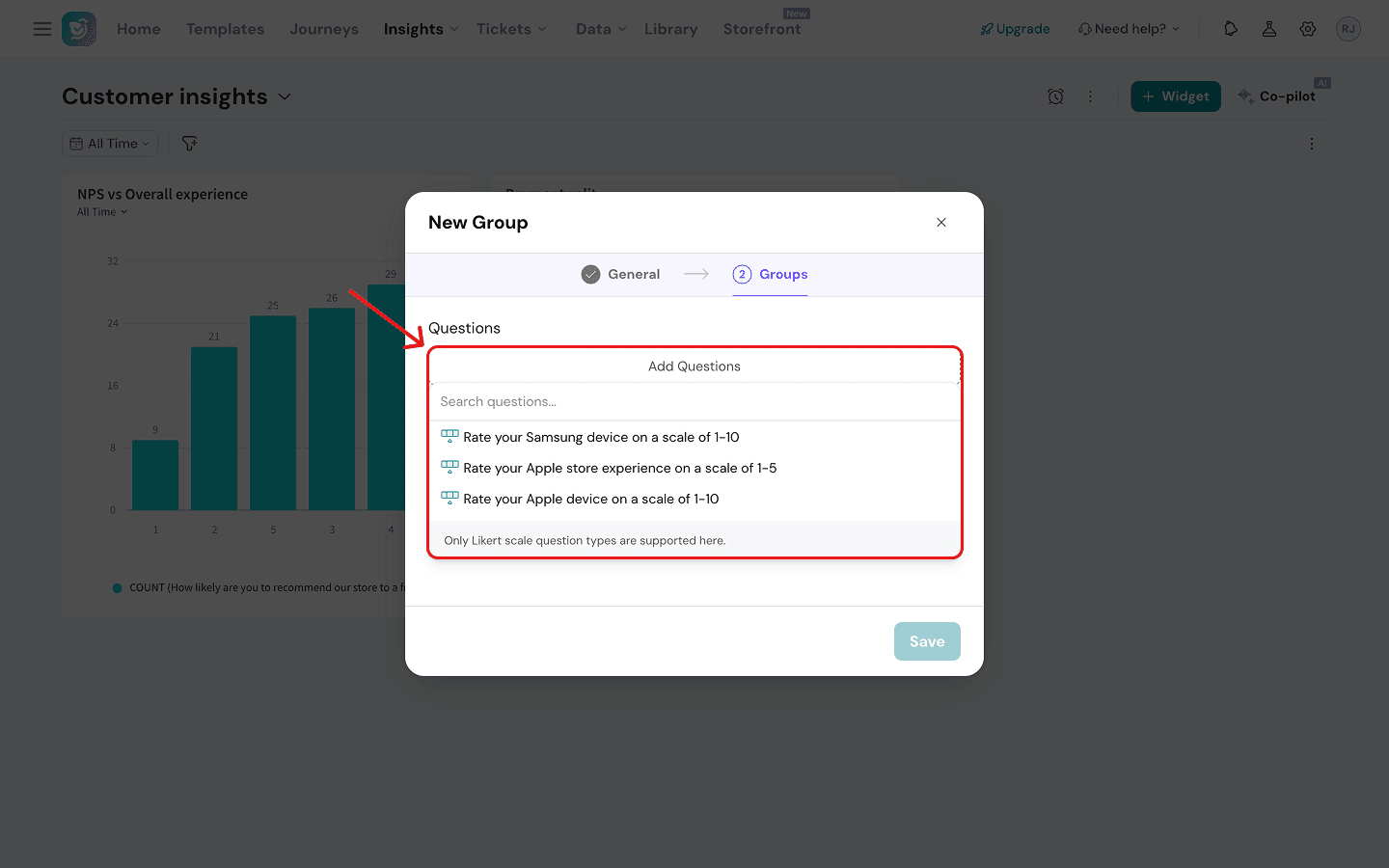
Task: Open the Co-pilot AI assistant
Action: click(1276, 96)
